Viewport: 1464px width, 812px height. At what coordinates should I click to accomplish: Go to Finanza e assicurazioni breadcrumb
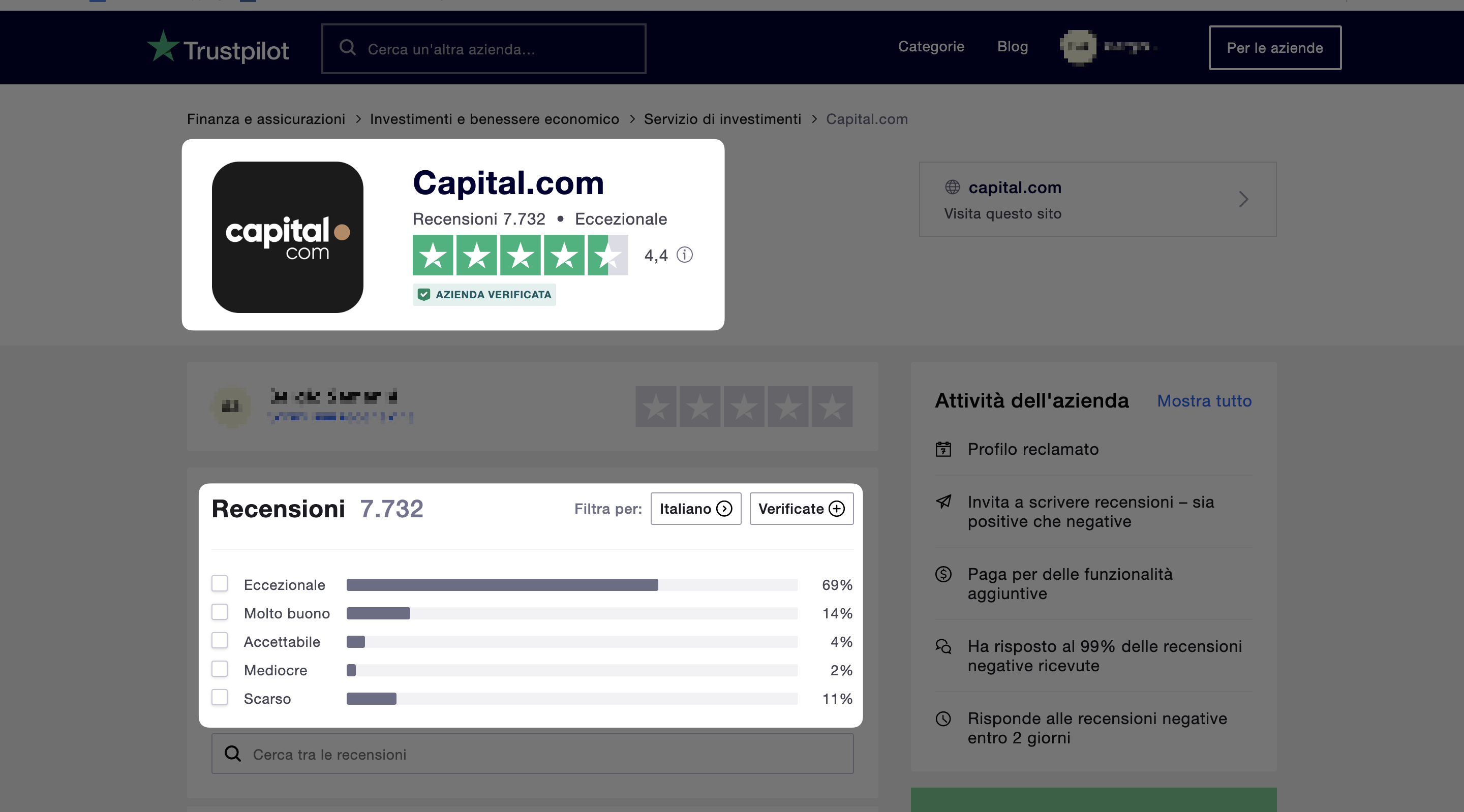click(266, 119)
